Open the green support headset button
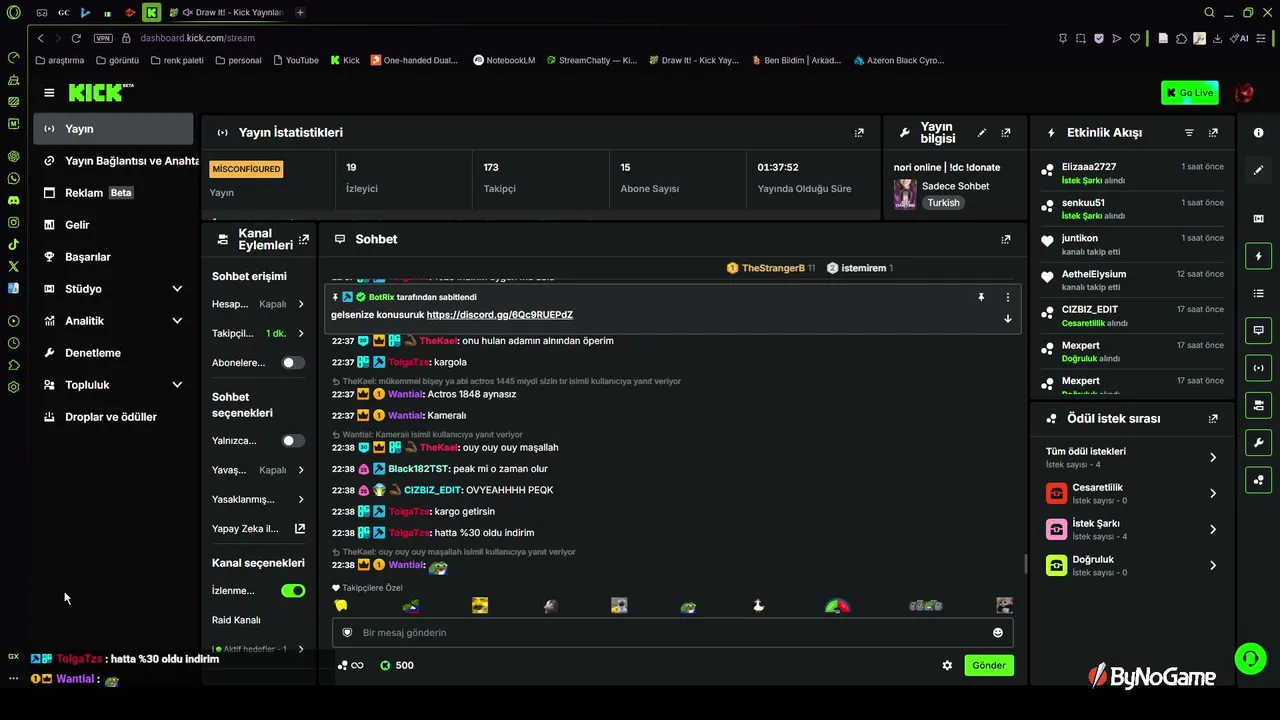Screen dimensions: 1280x720 point(1250,658)
